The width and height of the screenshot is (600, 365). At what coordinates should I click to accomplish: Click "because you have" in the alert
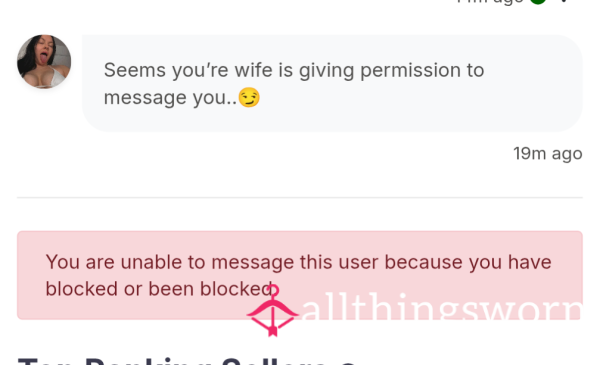[468, 262]
